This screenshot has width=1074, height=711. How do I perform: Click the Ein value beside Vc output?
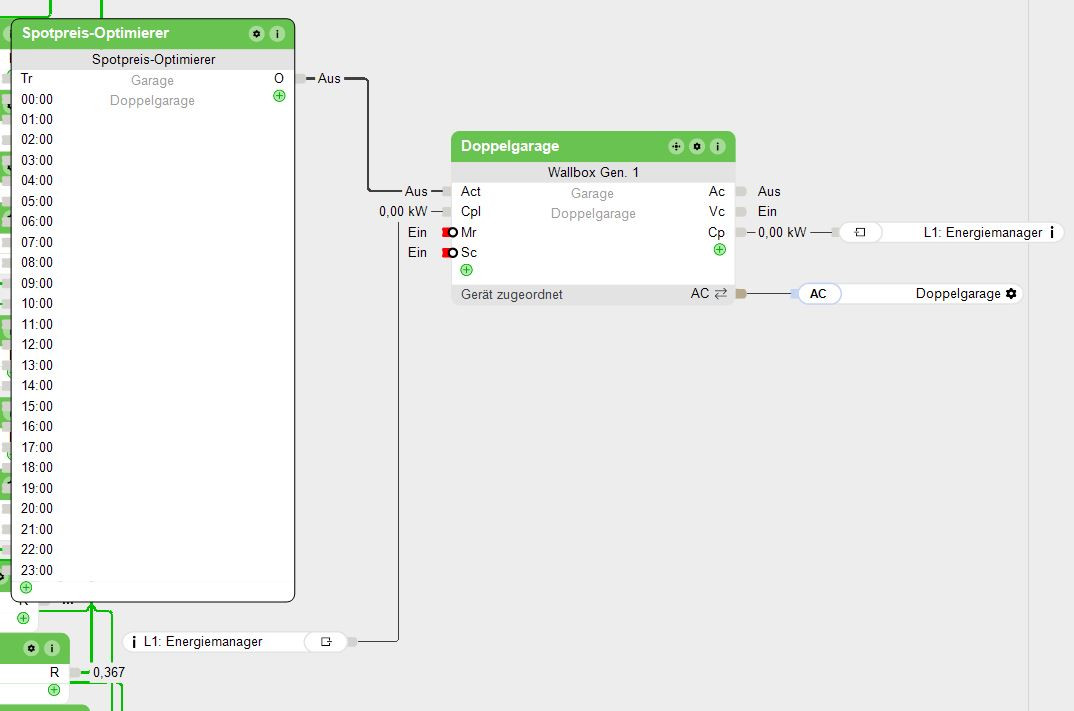(767, 212)
